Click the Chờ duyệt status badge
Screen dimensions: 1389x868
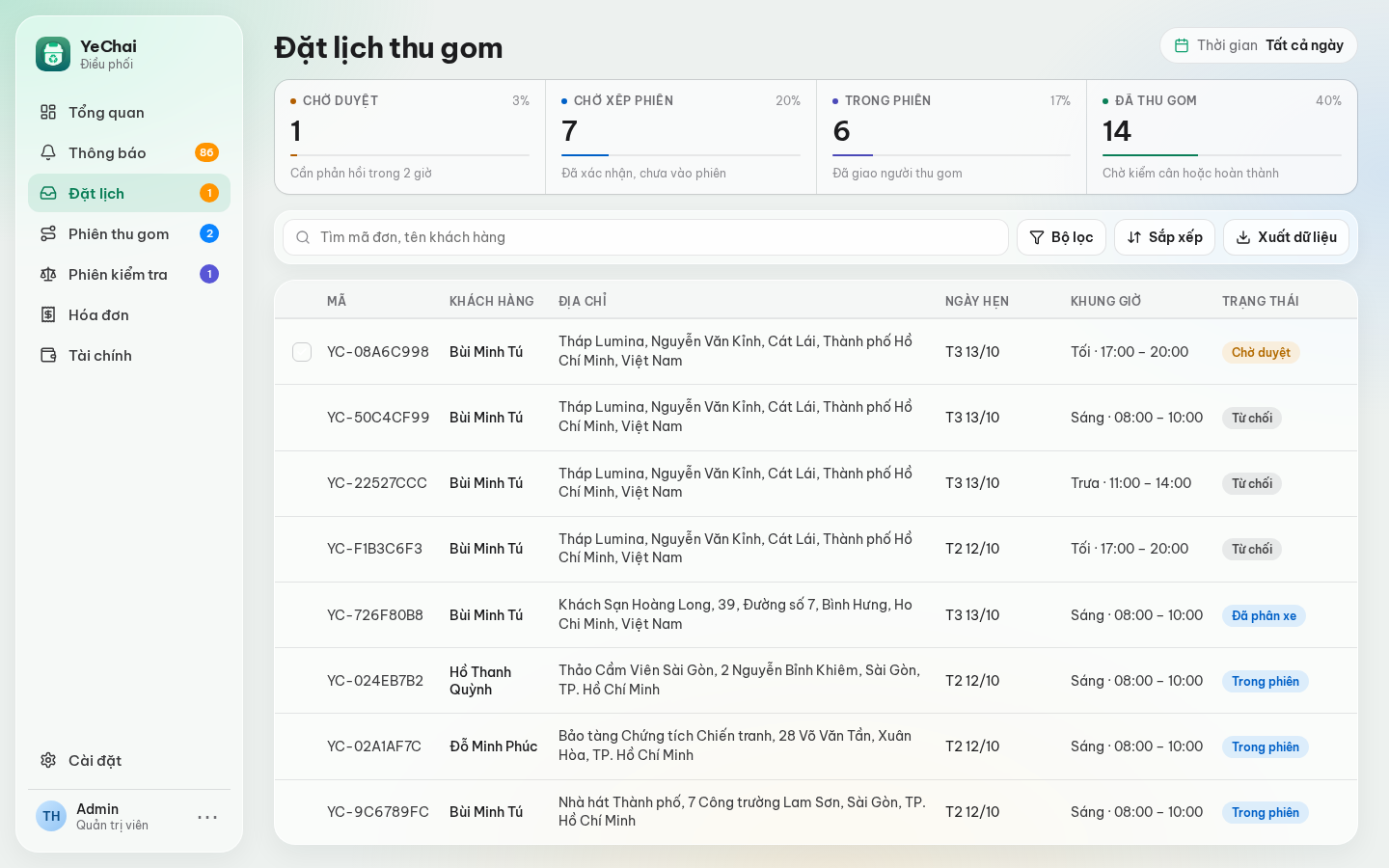1261,352
